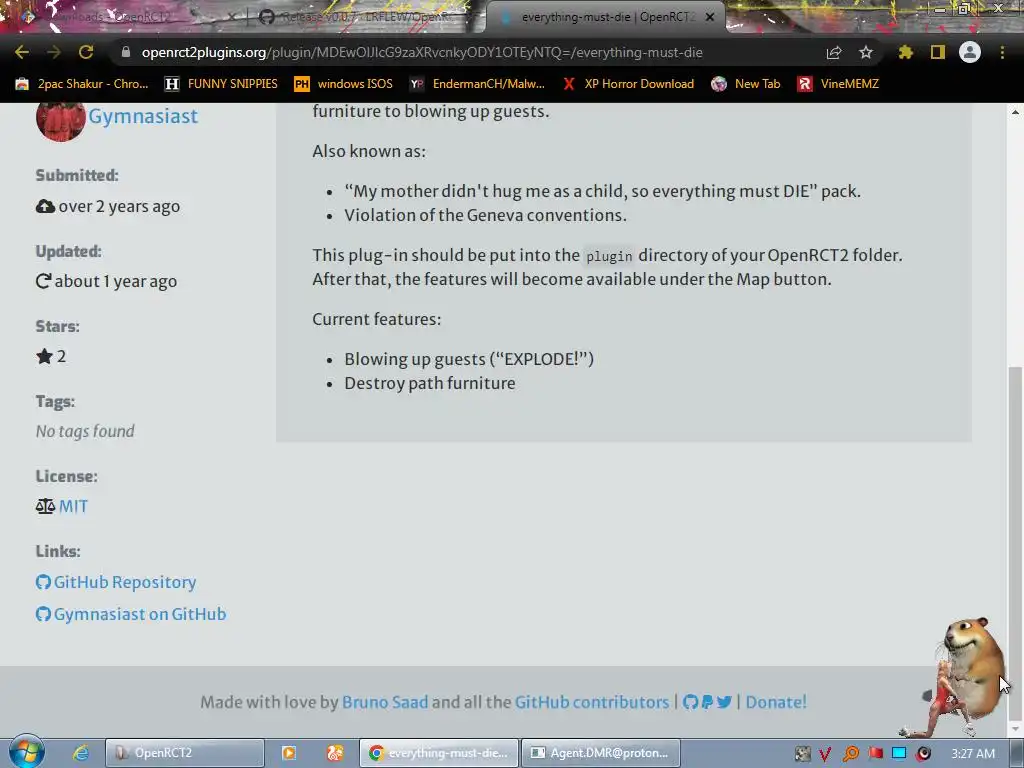Click Gymnasiast avatar image
The image size is (1024, 768).
coord(60,121)
